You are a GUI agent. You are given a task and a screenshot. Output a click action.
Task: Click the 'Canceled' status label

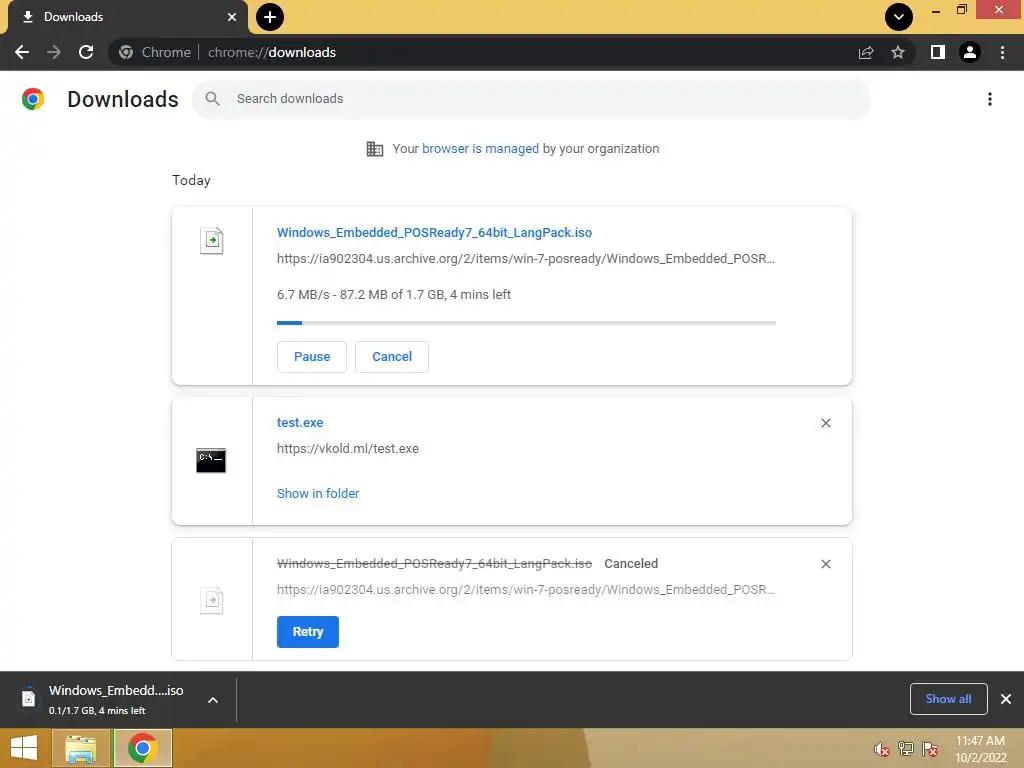(631, 564)
